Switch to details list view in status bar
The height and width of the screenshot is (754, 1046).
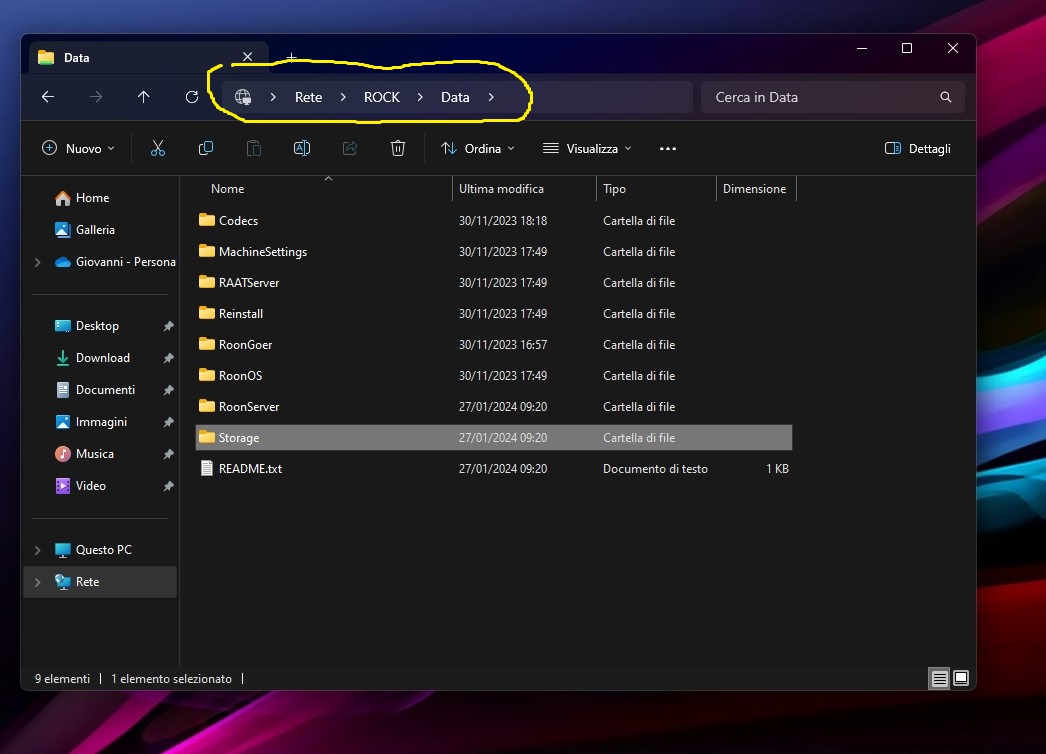939,678
